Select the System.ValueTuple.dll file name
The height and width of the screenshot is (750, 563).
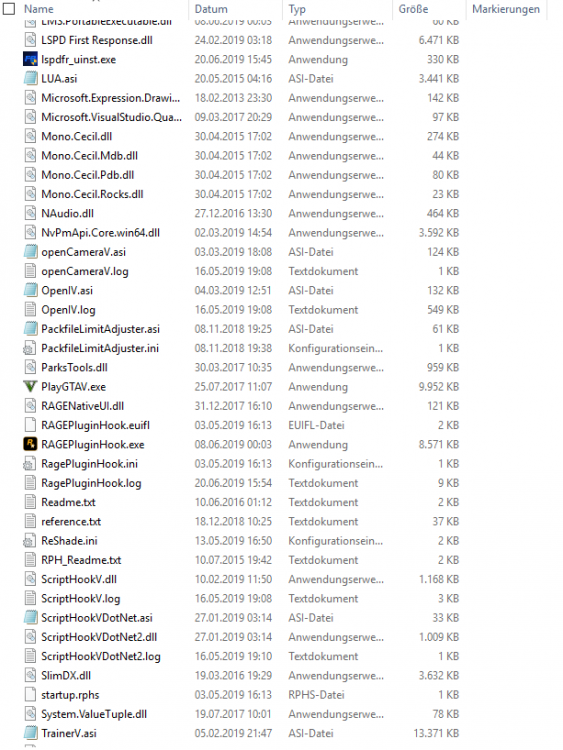tap(94, 714)
